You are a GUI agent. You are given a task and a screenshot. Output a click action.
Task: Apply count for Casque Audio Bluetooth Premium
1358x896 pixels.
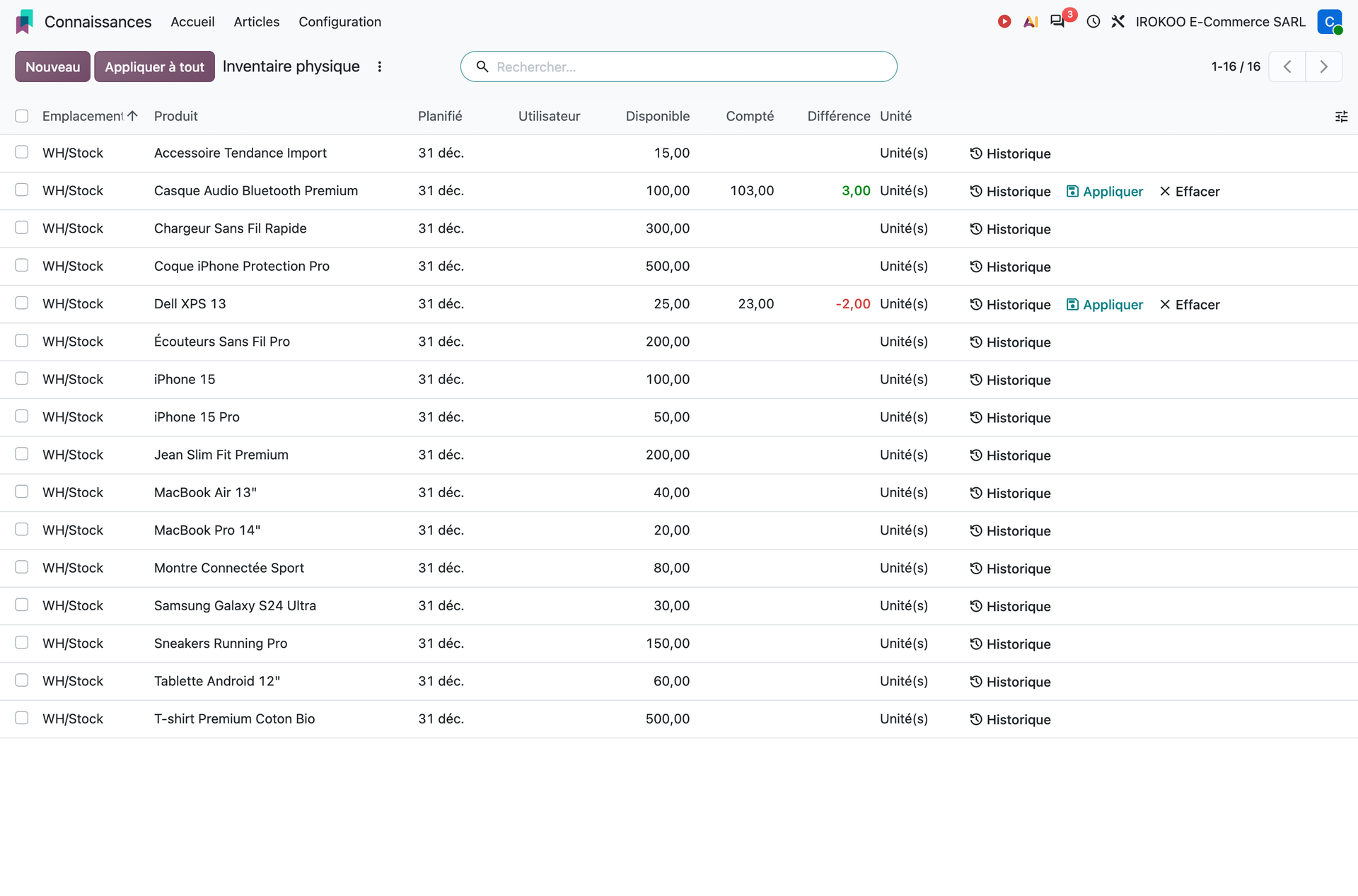pyautogui.click(x=1105, y=192)
